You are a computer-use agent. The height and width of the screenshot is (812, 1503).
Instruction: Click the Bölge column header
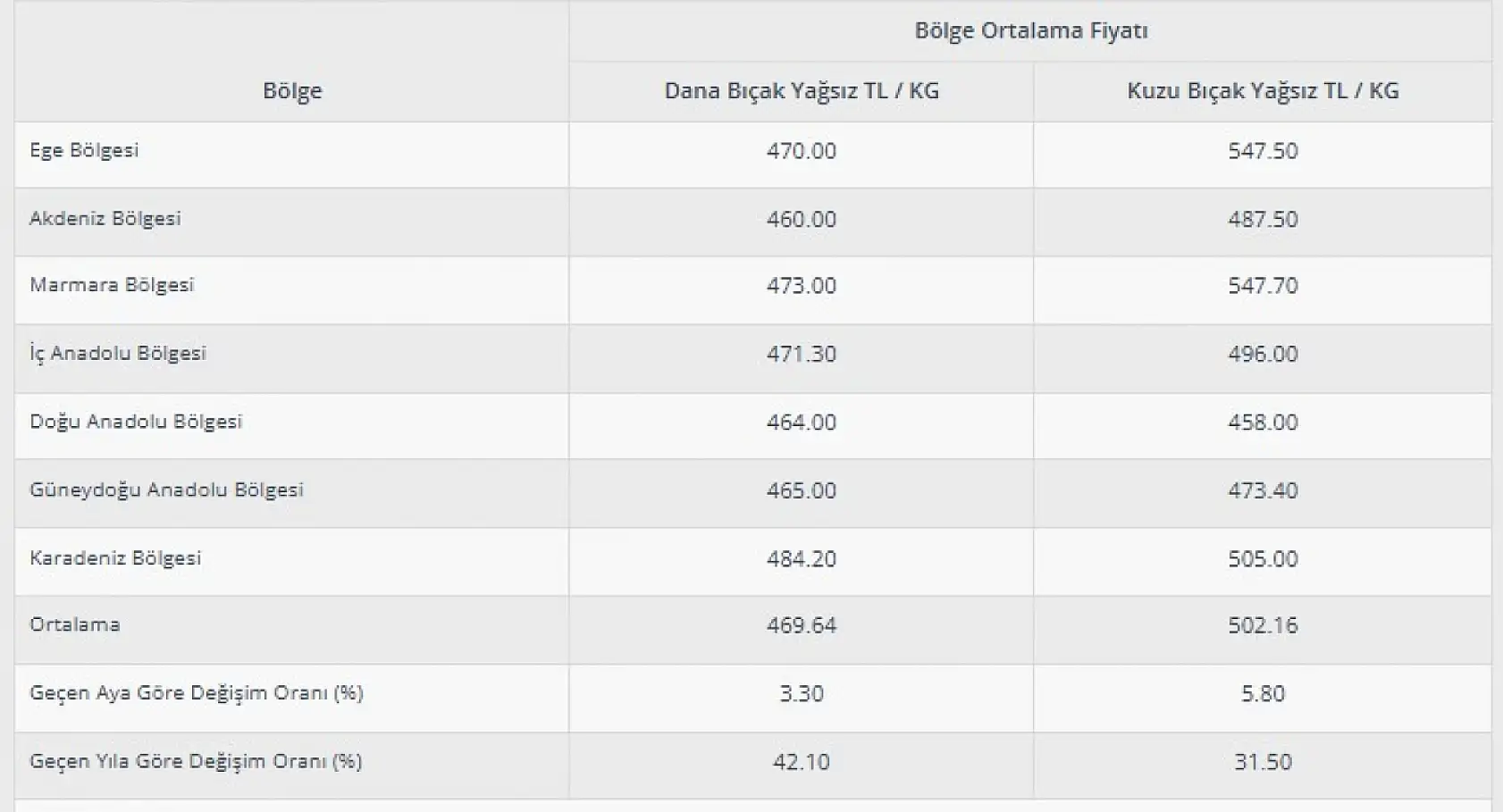292,90
